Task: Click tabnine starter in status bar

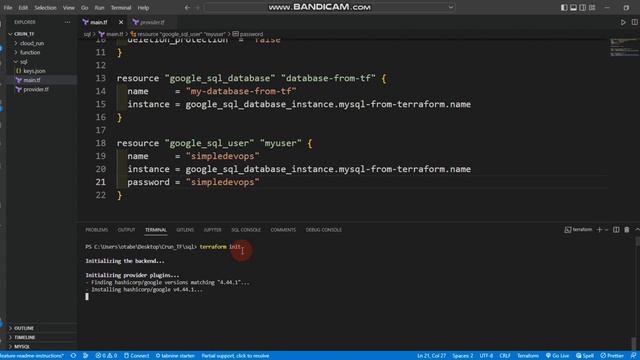Action: click(x=175, y=356)
